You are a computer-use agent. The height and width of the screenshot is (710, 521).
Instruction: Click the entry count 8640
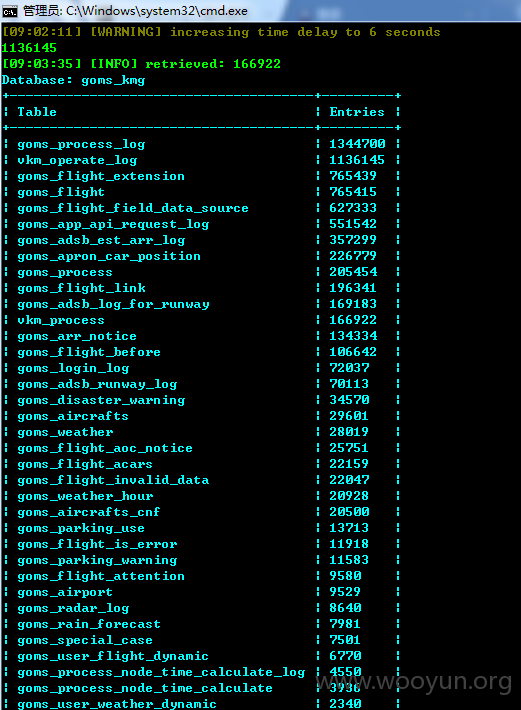(x=345, y=608)
